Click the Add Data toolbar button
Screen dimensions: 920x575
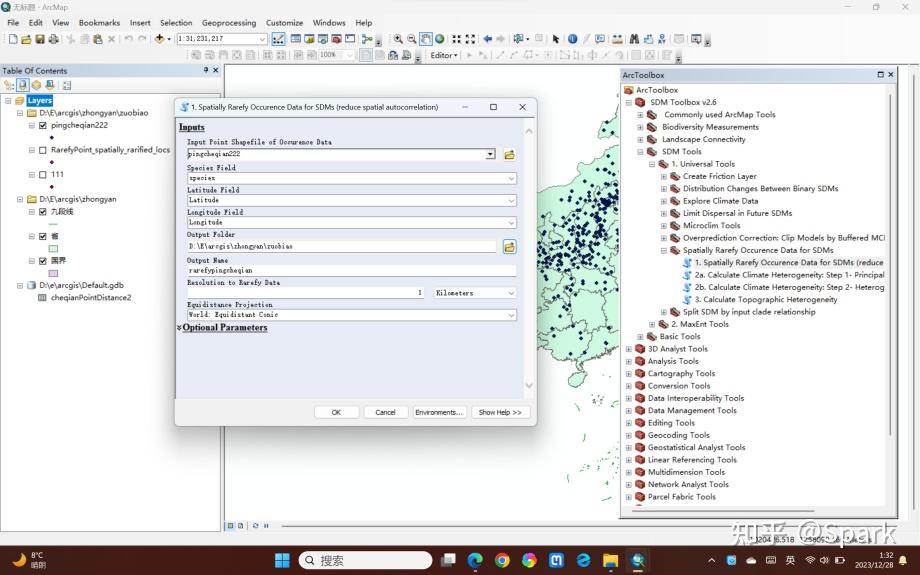point(159,39)
